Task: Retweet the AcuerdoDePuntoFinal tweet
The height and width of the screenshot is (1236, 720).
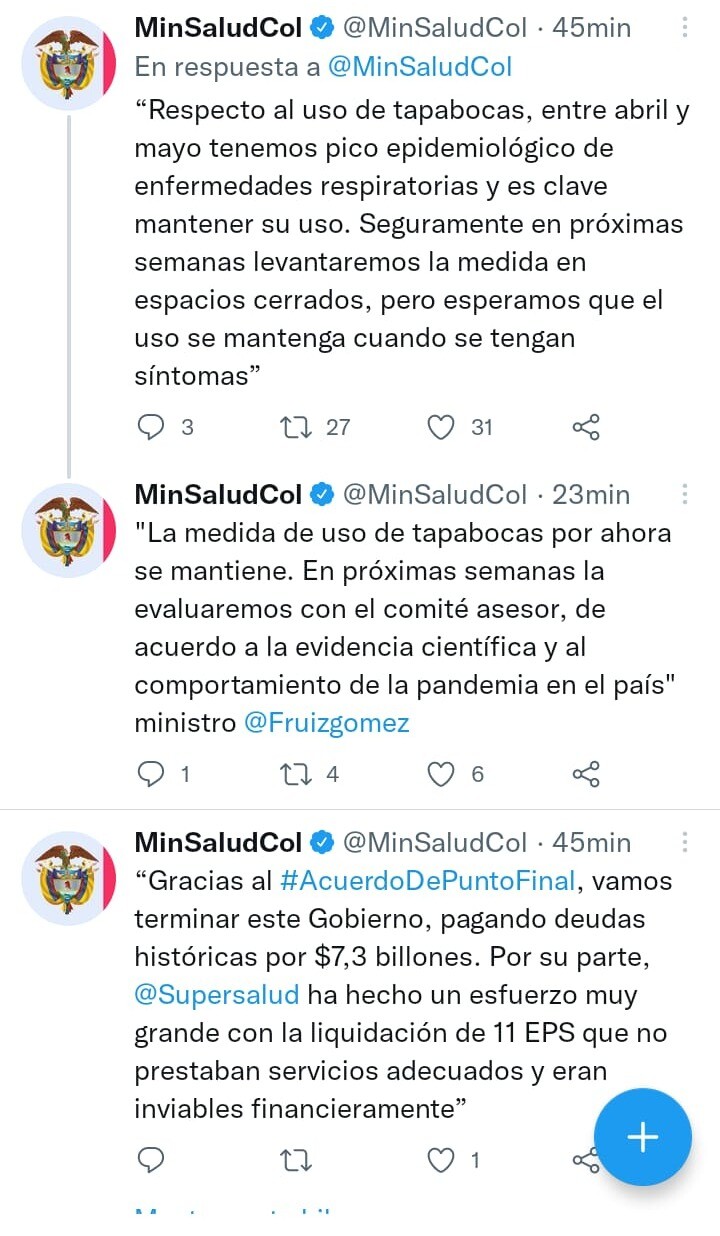Action: (x=295, y=1160)
